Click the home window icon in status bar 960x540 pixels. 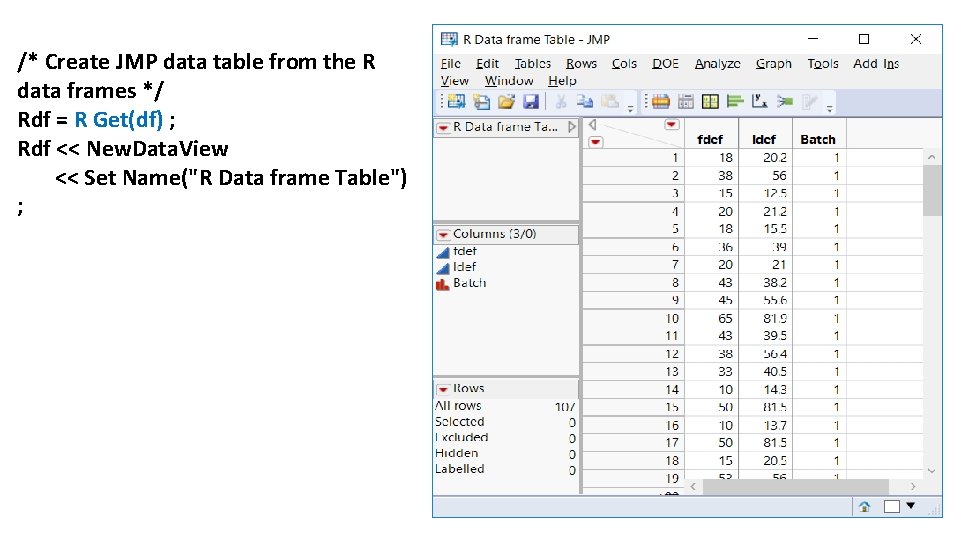tap(864, 506)
